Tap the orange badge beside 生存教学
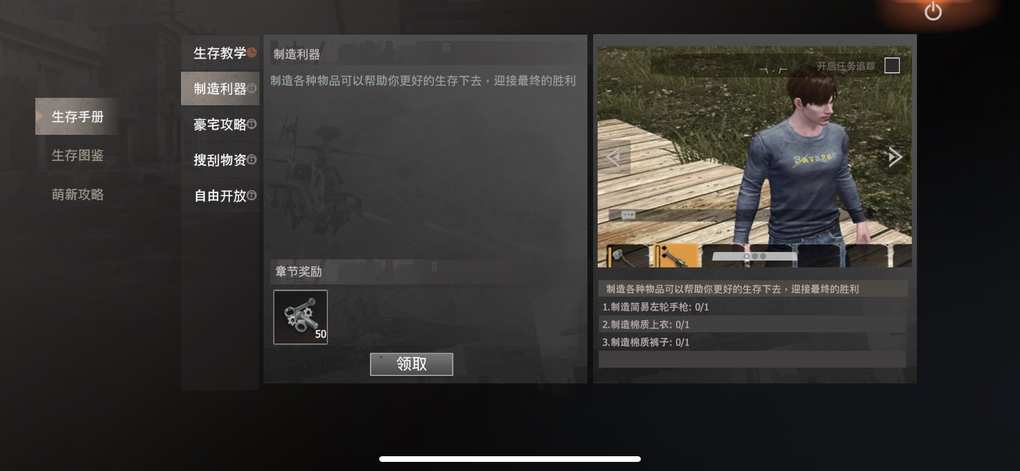The height and width of the screenshot is (471, 1020). 252,52
